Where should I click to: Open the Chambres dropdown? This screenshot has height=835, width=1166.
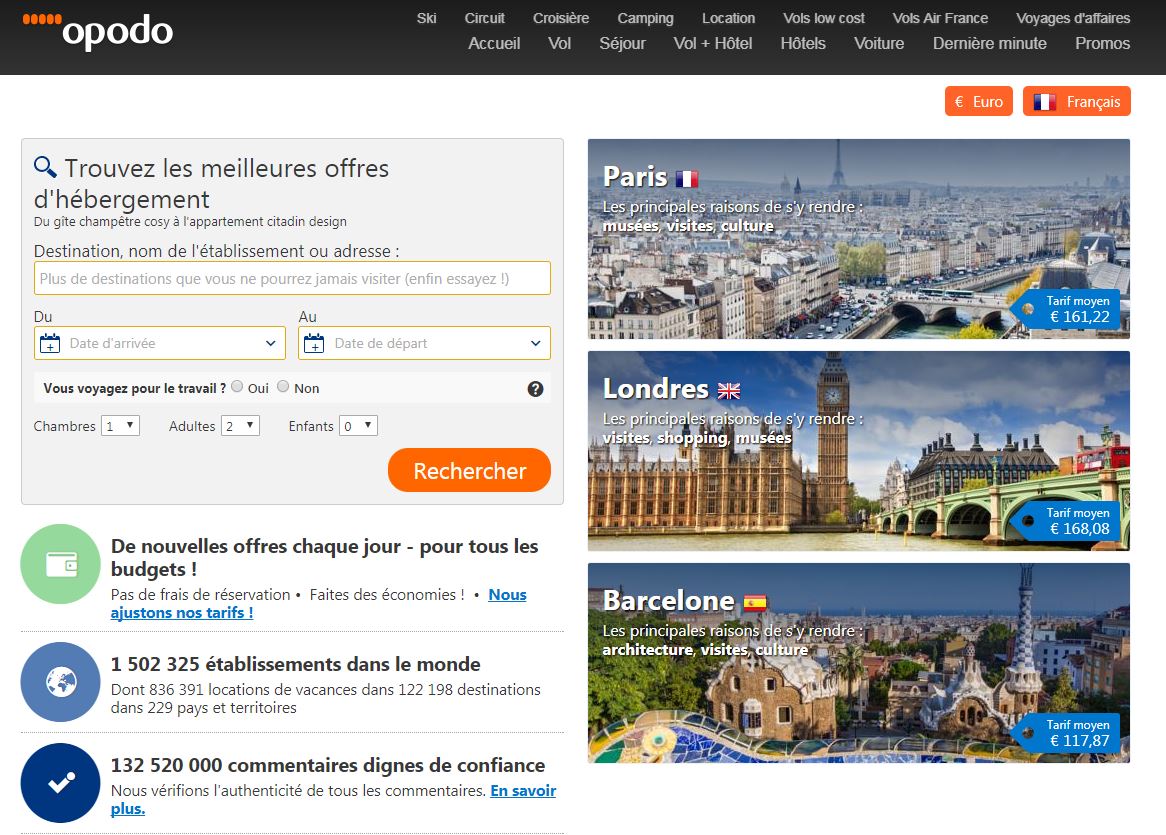[119, 425]
